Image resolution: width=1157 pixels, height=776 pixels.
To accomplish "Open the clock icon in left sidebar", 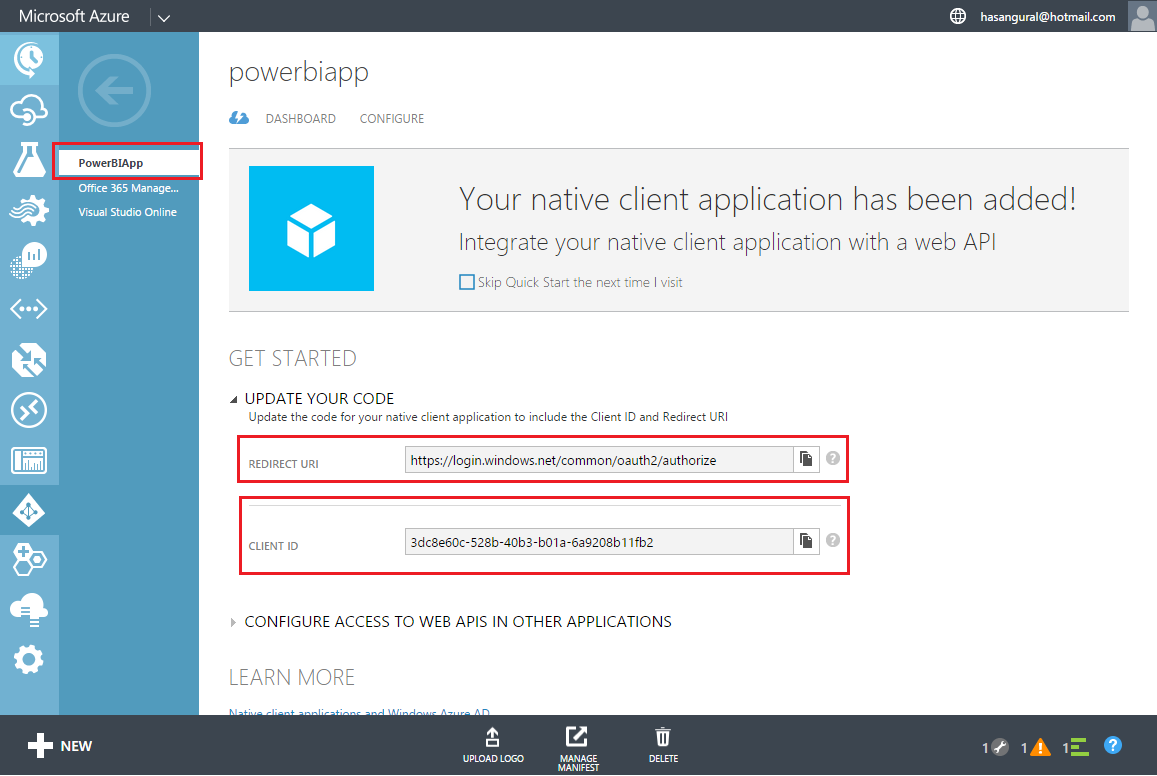I will tap(29, 59).
